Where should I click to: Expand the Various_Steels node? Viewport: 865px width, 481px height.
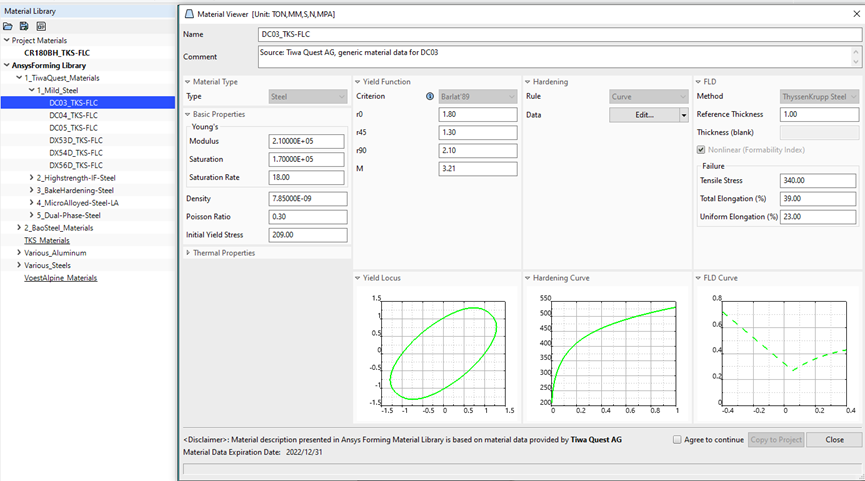point(19,265)
